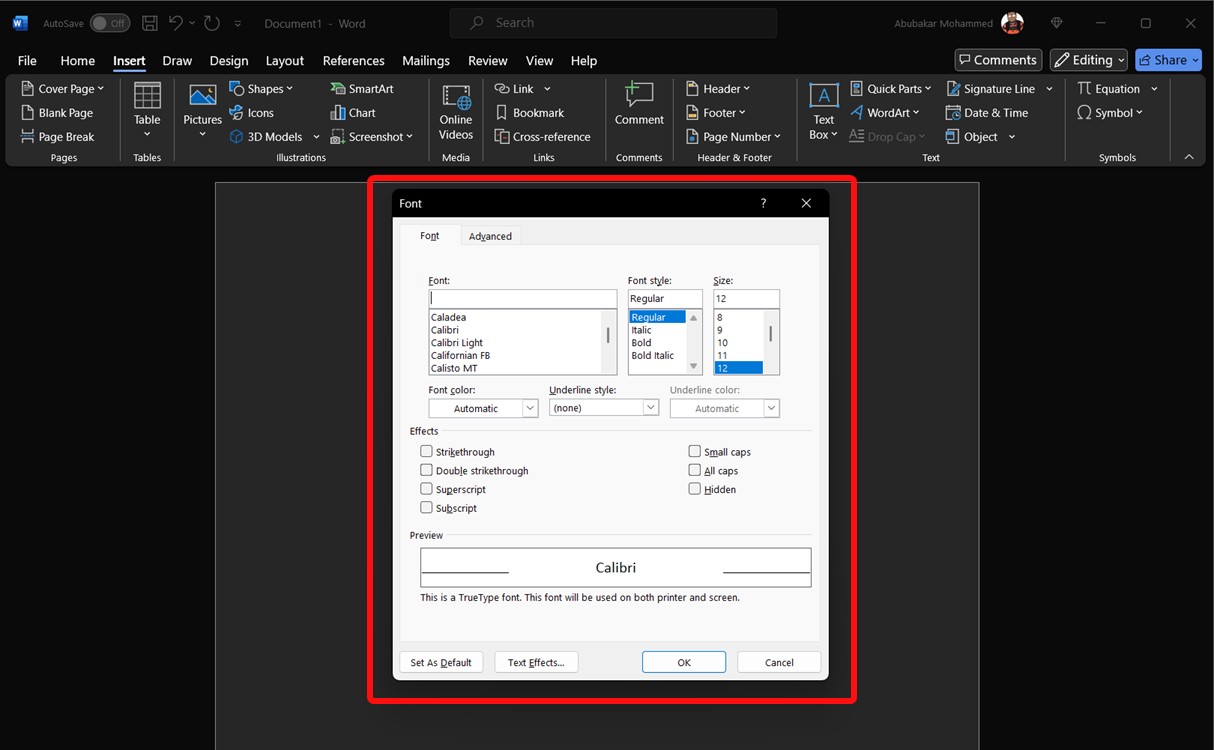Enable Superscript formatting

pyautogui.click(x=426, y=489)
